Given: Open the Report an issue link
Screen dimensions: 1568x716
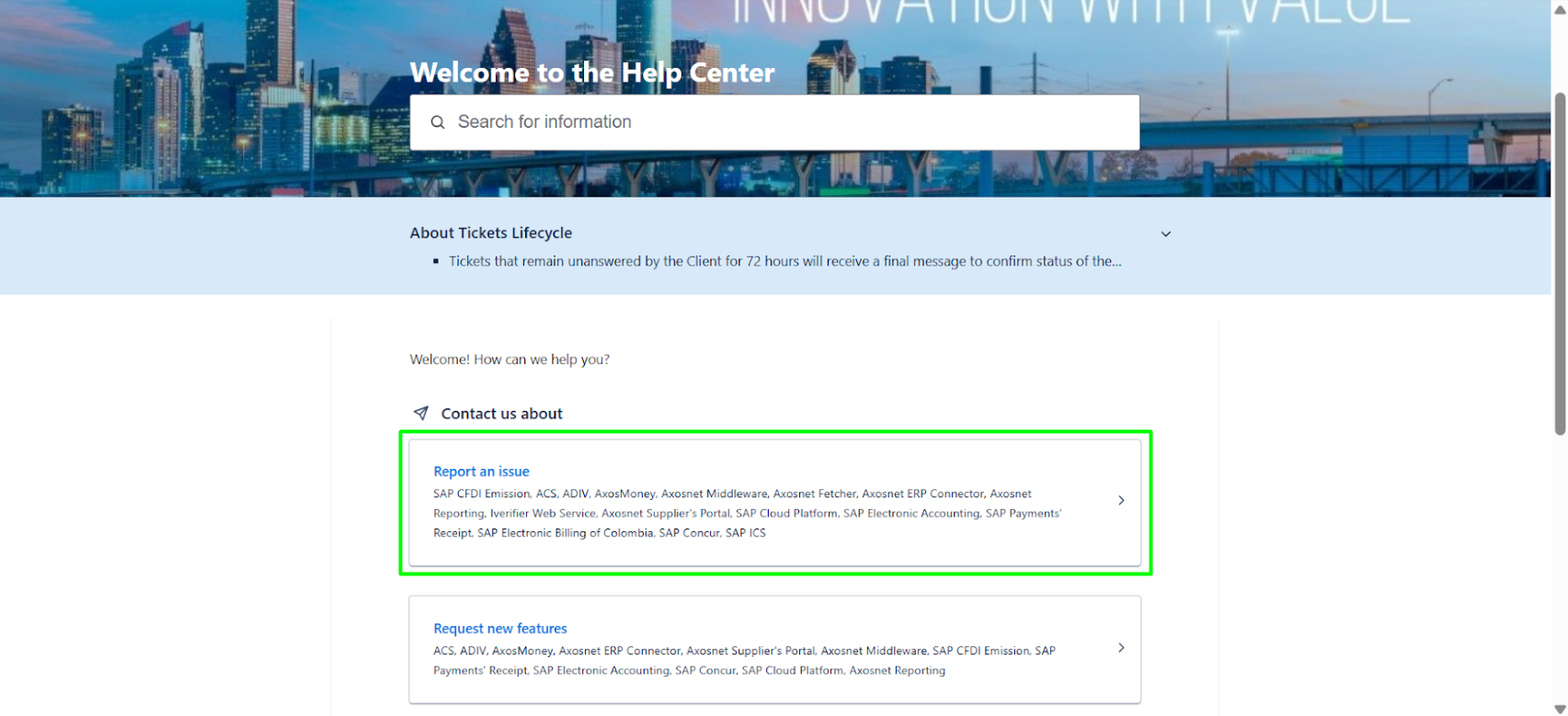Looking at the screenshot, I should [481, 472].
